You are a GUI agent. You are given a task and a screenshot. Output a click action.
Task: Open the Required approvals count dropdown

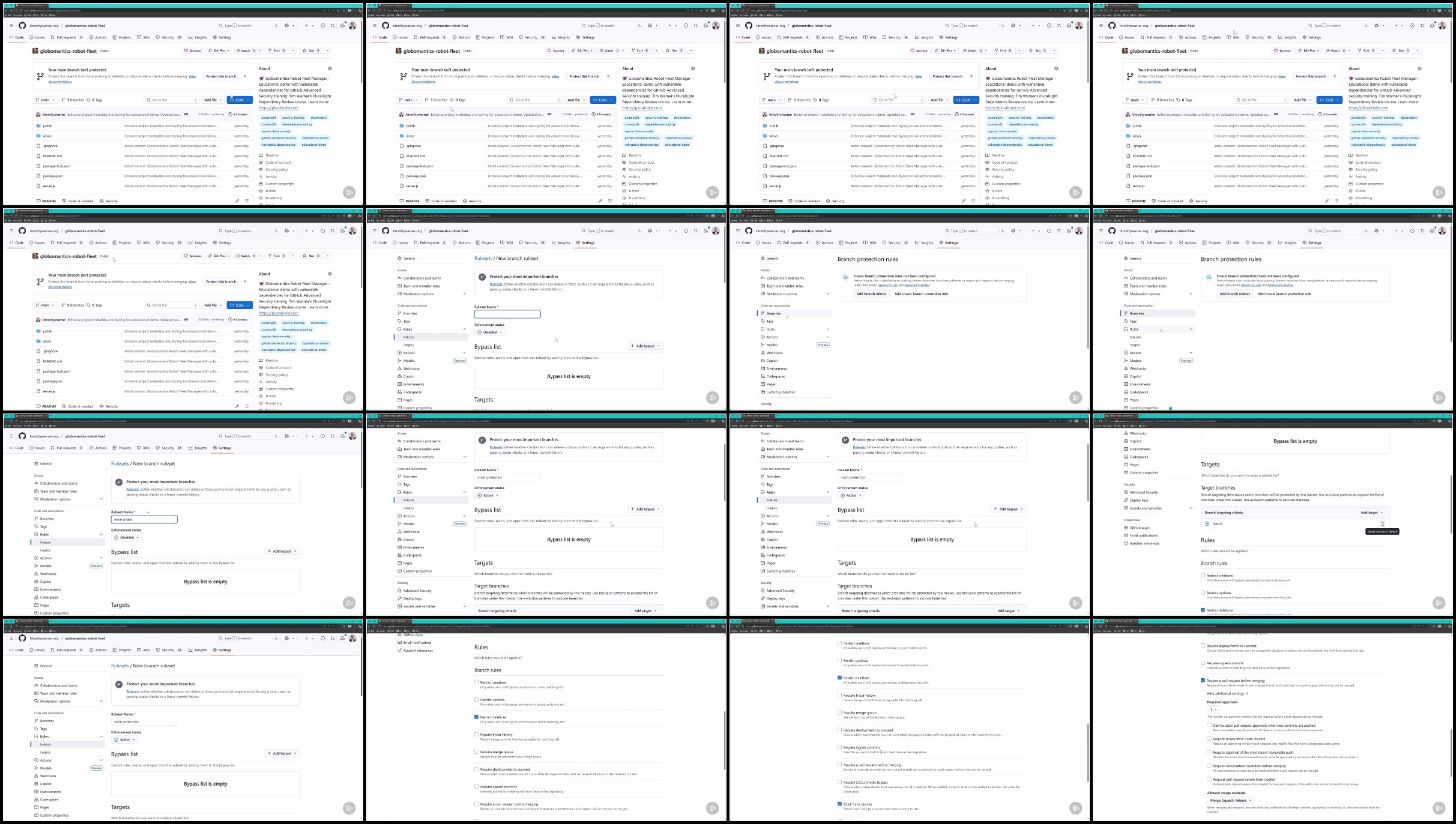tap(1213, 709)
